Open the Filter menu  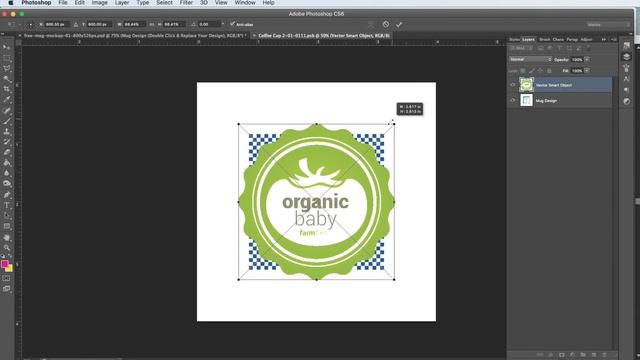coord(186,3)
